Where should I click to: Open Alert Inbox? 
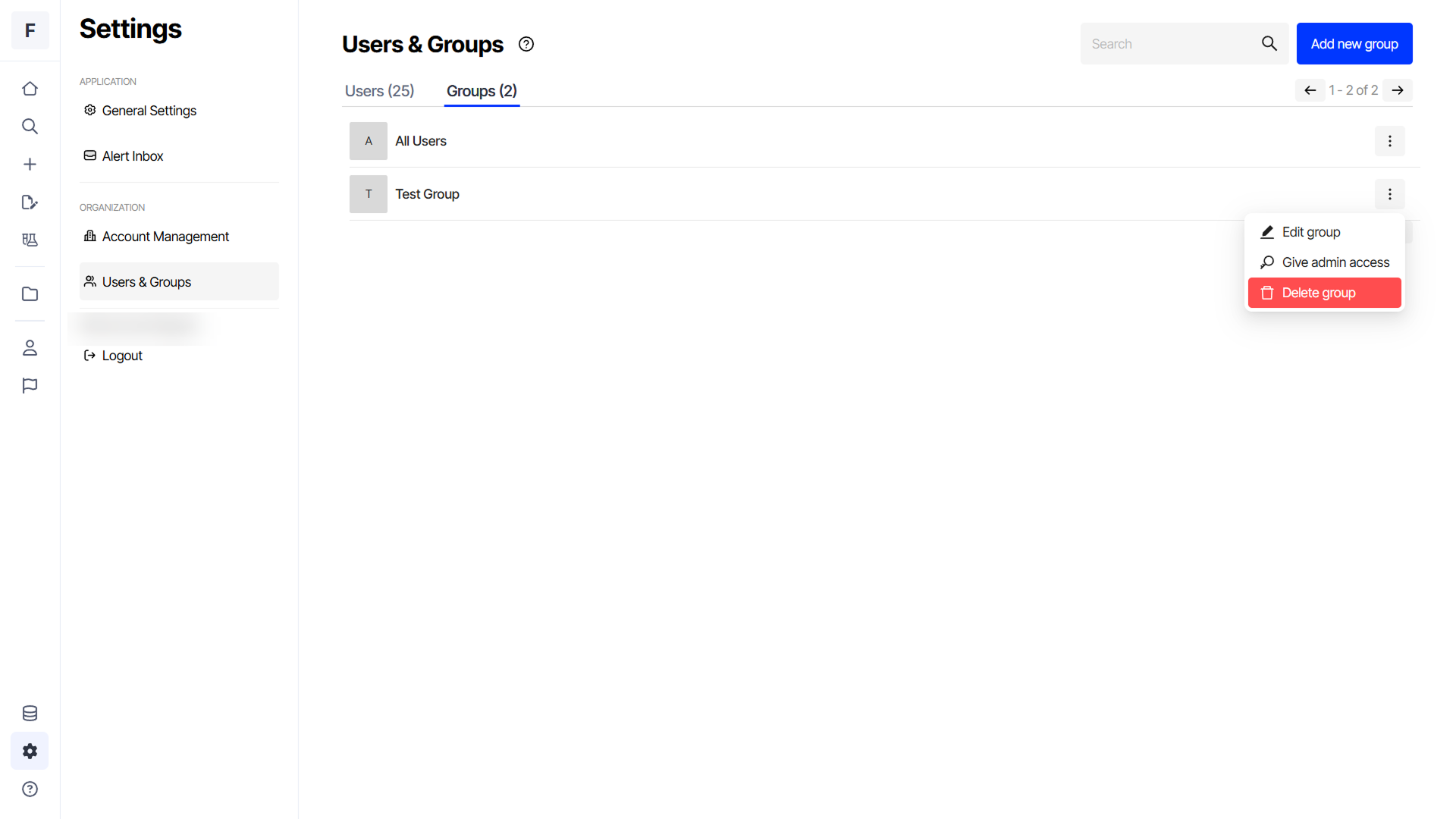[x=179, y=156]
